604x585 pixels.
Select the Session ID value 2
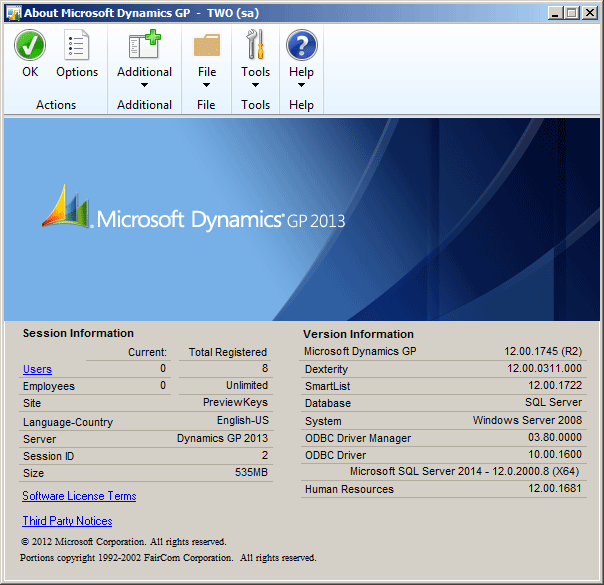(265, 455)
